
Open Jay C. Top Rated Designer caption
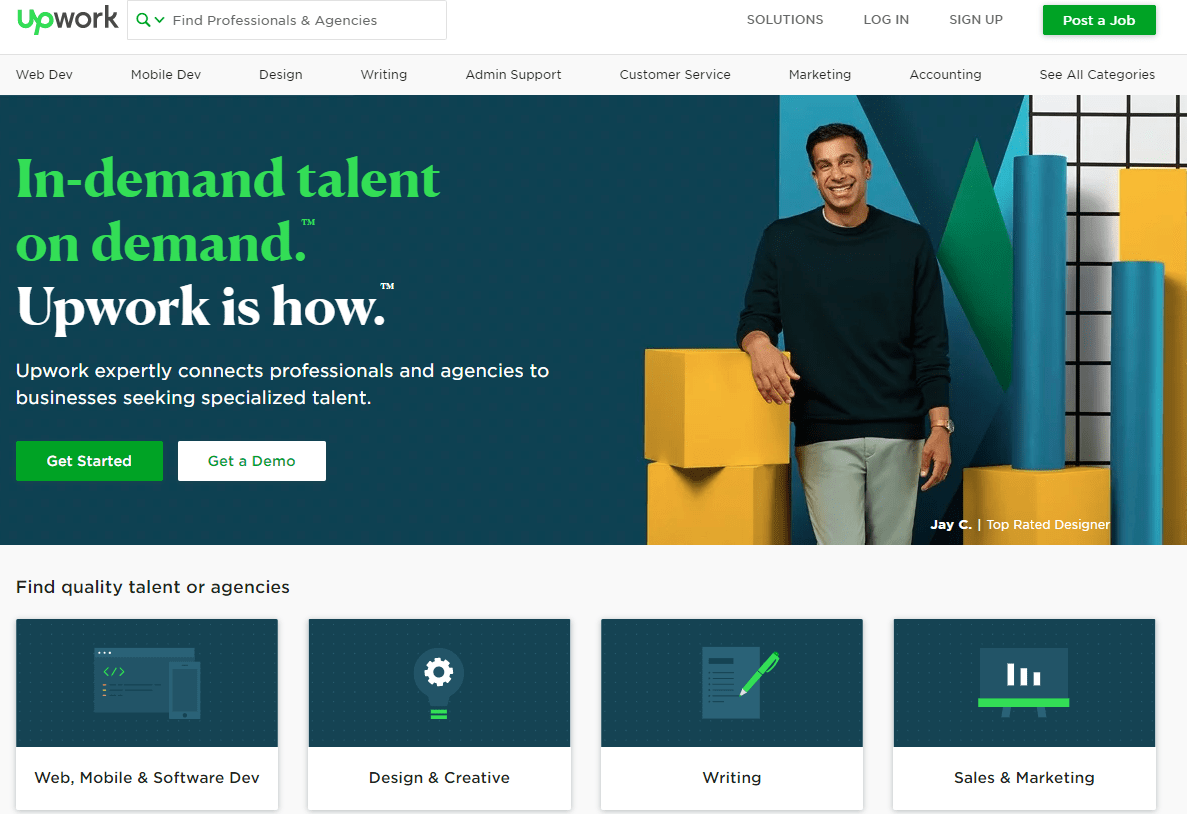pyautogui.click(x=1020, y=524)
